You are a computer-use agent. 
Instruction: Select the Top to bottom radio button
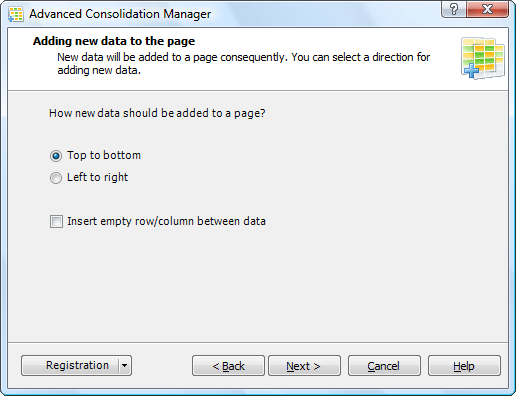pyautogui.click(x=56, y=156)
